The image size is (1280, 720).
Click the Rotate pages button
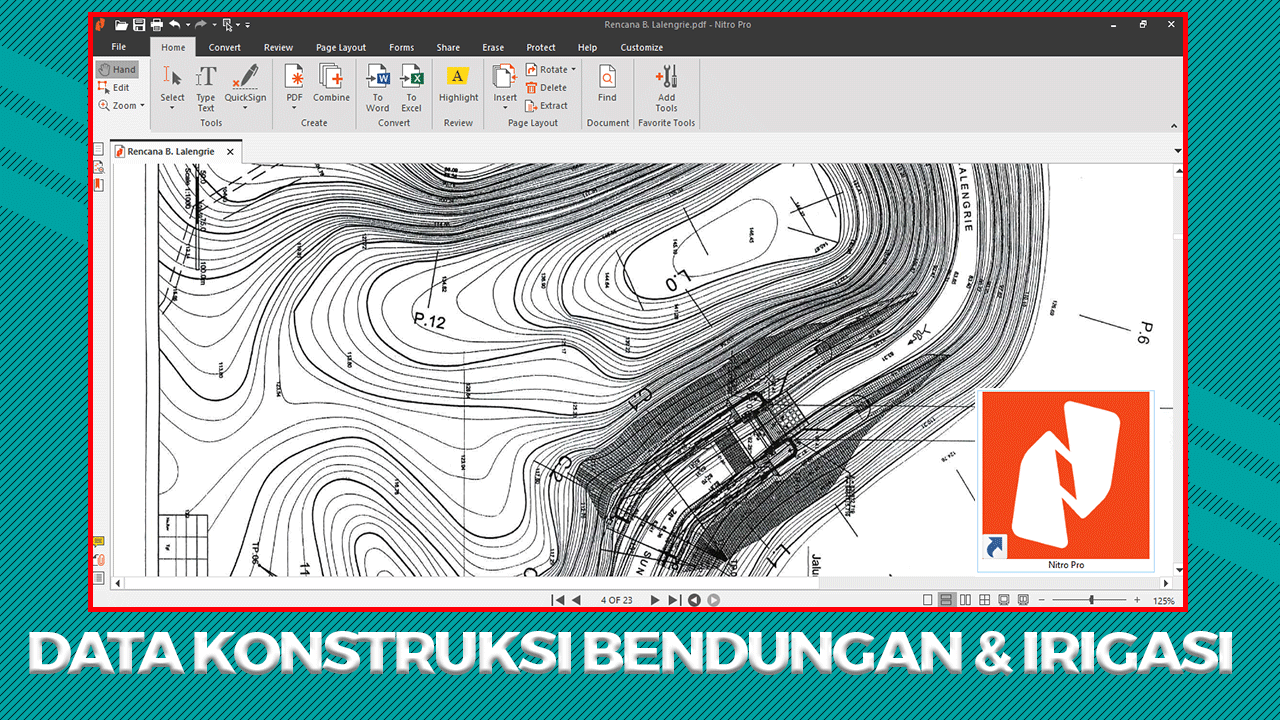[546, 70]
